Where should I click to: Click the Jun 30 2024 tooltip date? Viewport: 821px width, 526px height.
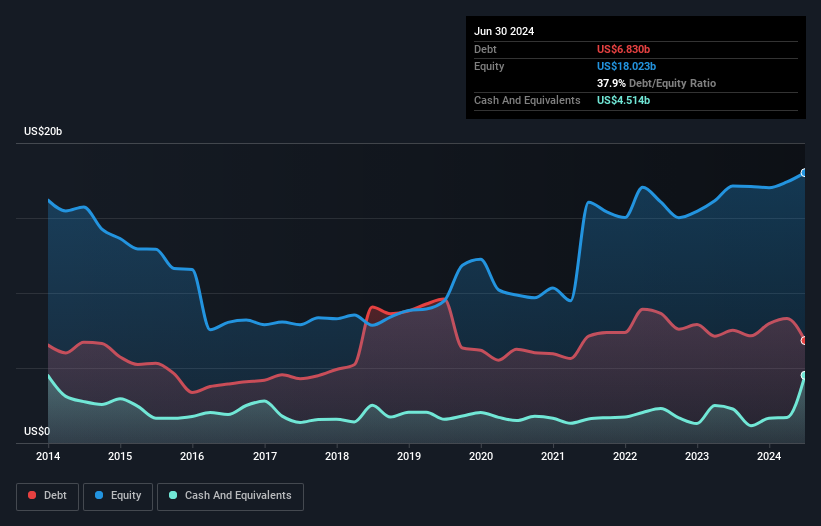504,31
